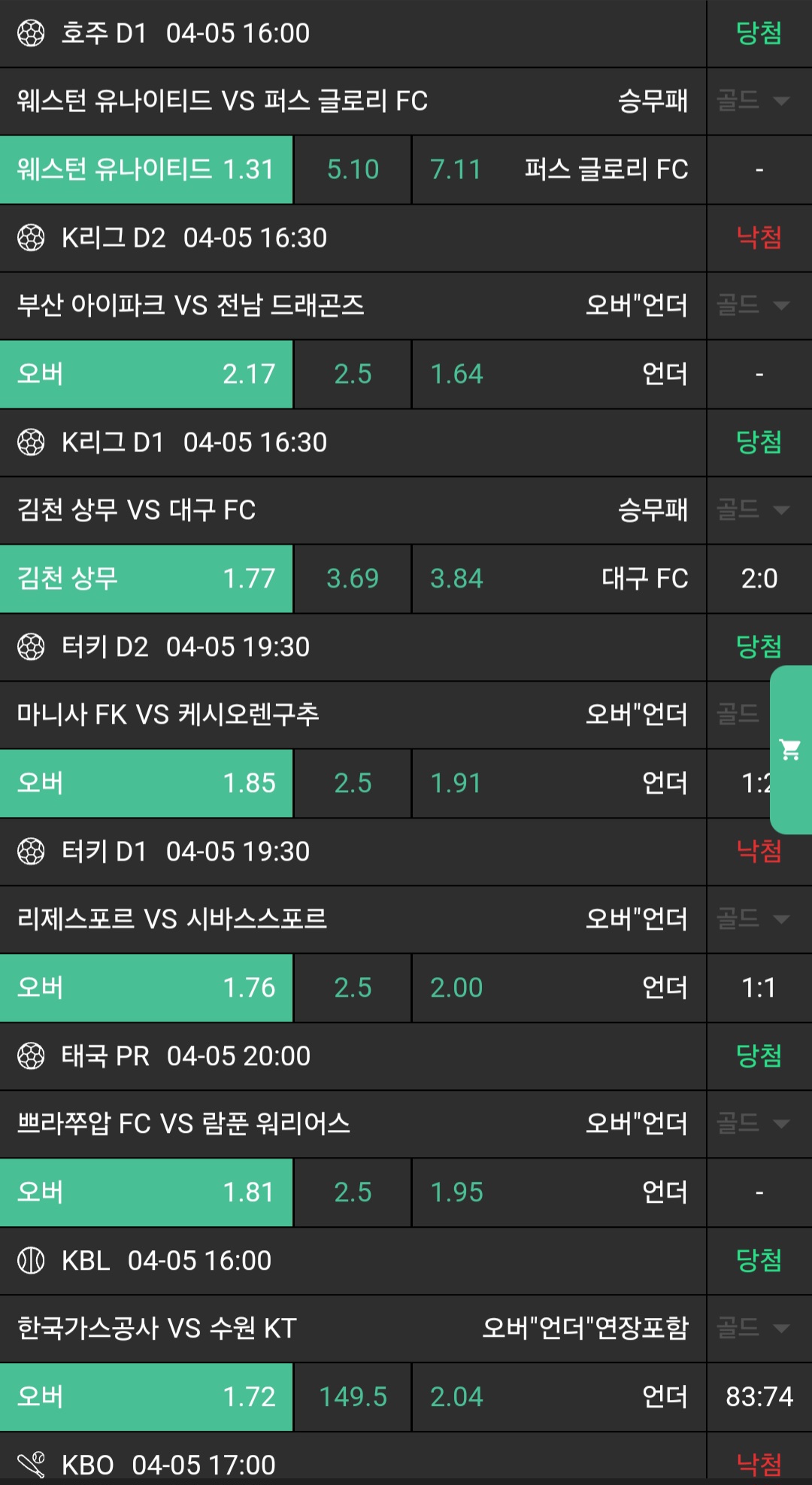Toggle the 웨스턴 유나이티드 1.31 win selection
This screenshot has width=812, height=1485.
coord(146,170)
